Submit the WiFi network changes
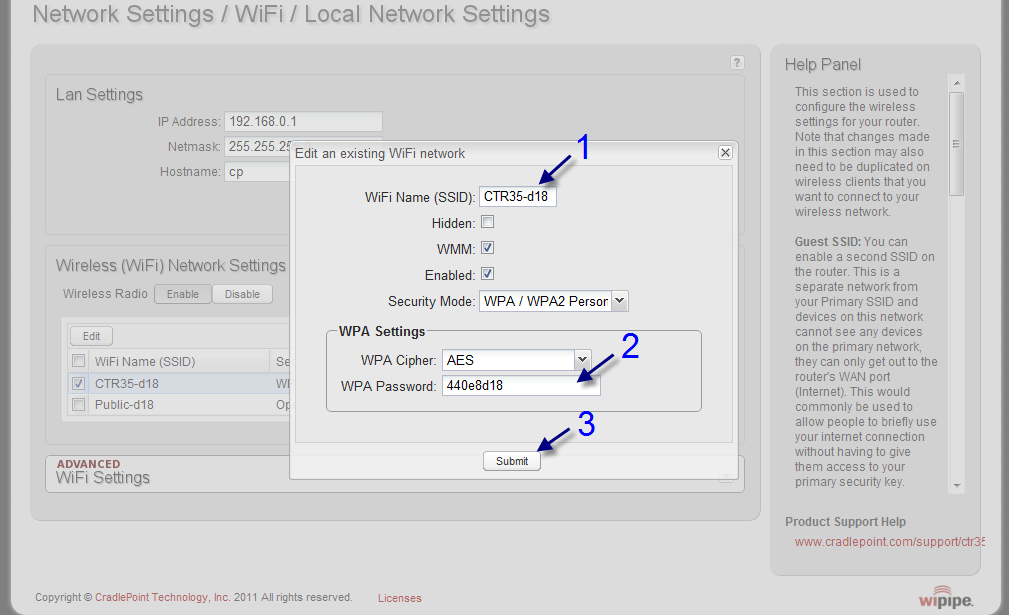This screenshot has height=615, width=1009. pos(512,461)
